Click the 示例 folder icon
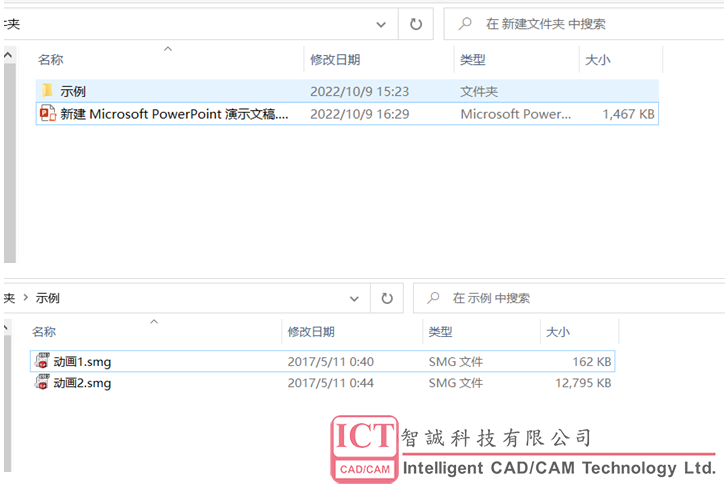This screenshot has width=725, height=484. pyautogui.click(x=47, y=91)
